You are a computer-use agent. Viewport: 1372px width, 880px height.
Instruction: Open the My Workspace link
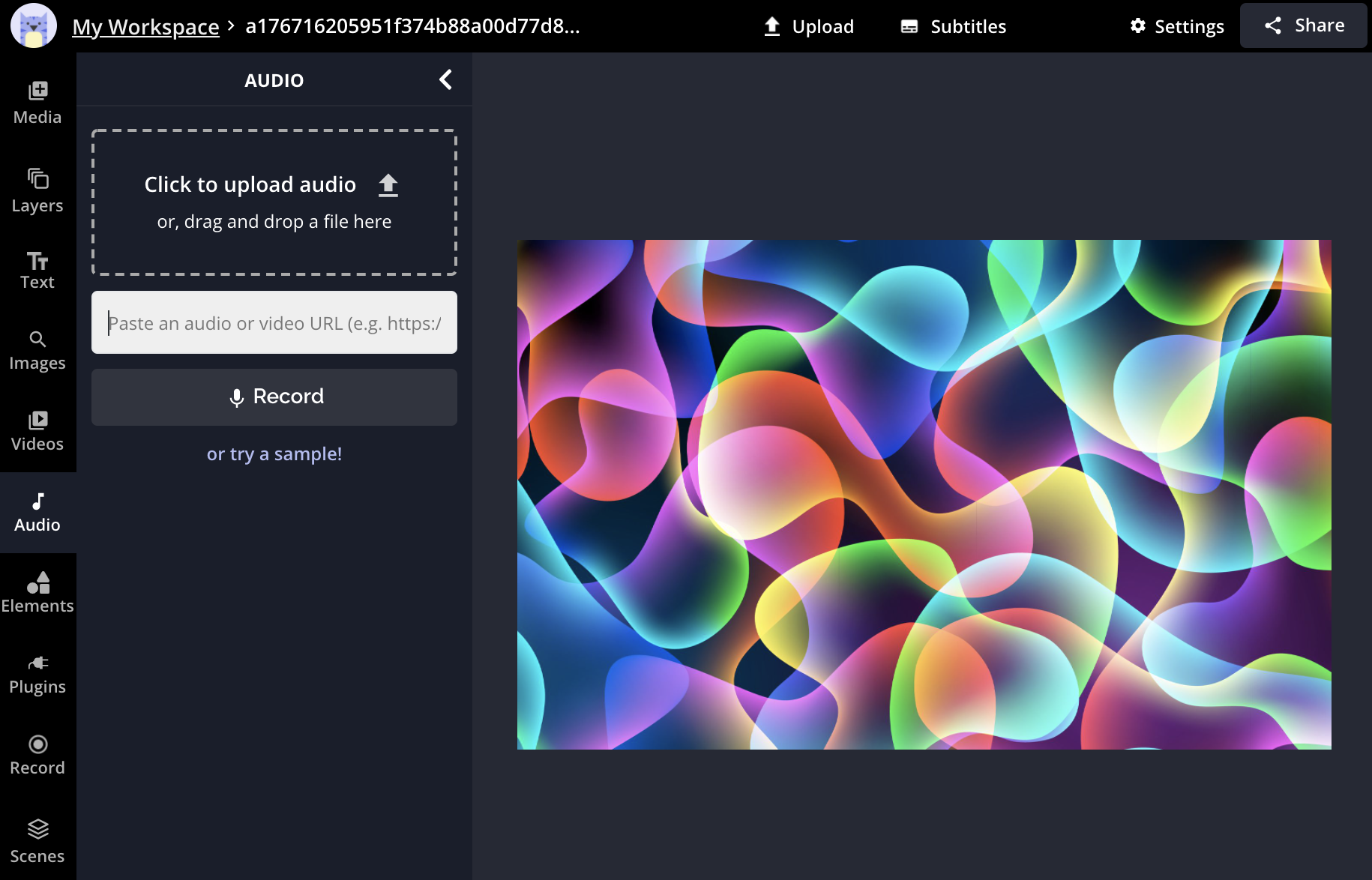pos(145,27)
